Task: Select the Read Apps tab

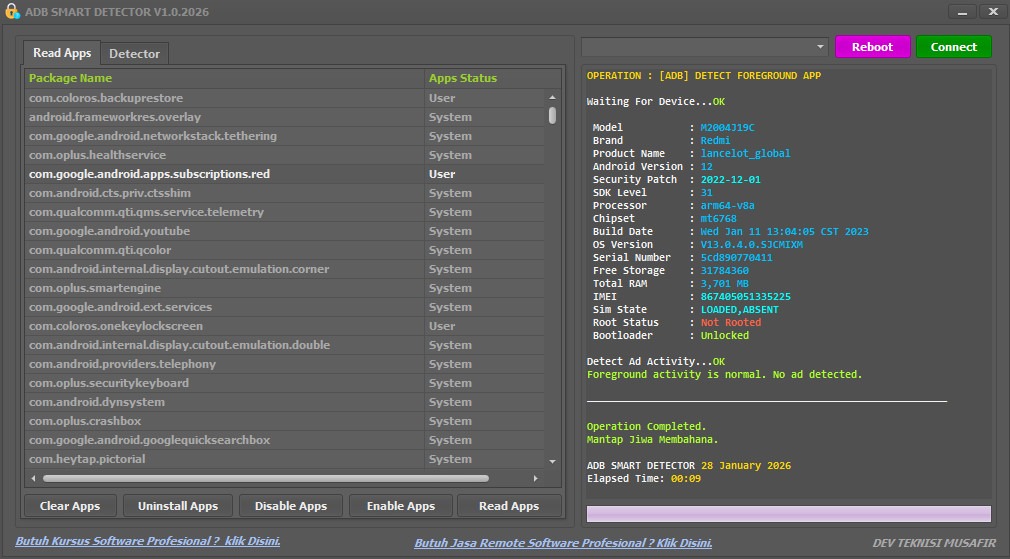Action: tap(62, 53)
